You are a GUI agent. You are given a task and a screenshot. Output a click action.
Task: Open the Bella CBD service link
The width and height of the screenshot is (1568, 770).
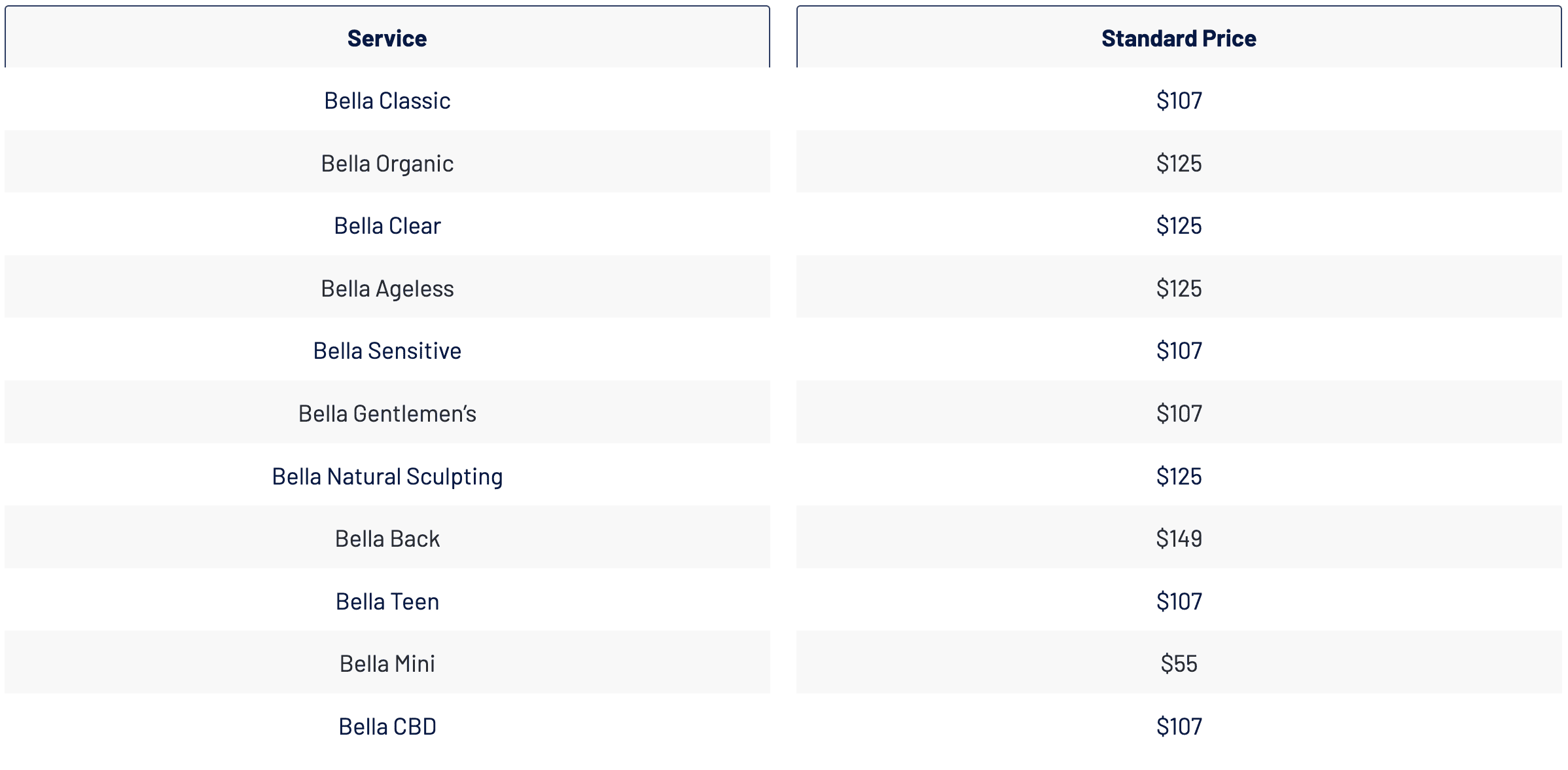tap(387, 727)
